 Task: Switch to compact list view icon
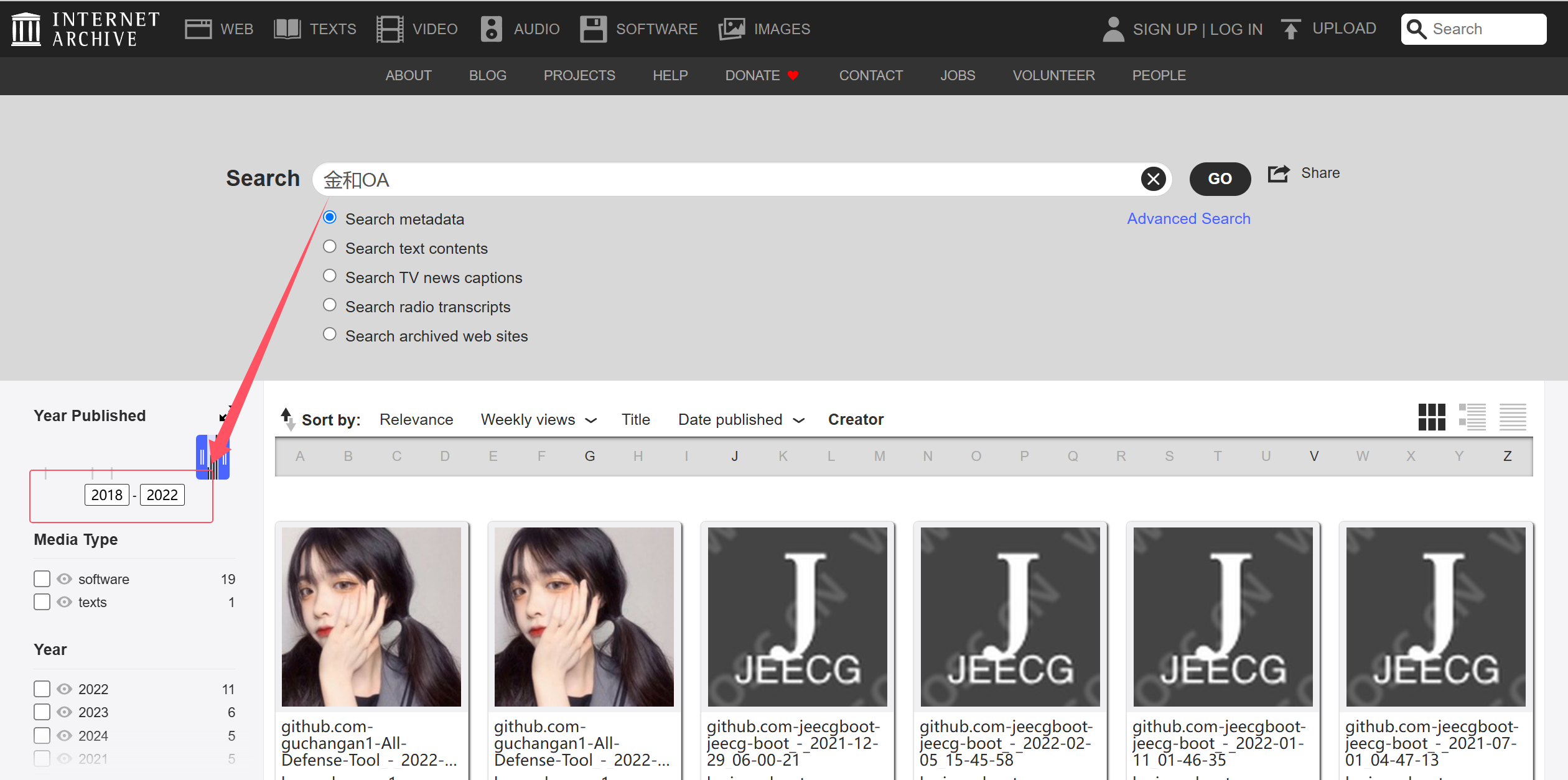click(1513, 417)
